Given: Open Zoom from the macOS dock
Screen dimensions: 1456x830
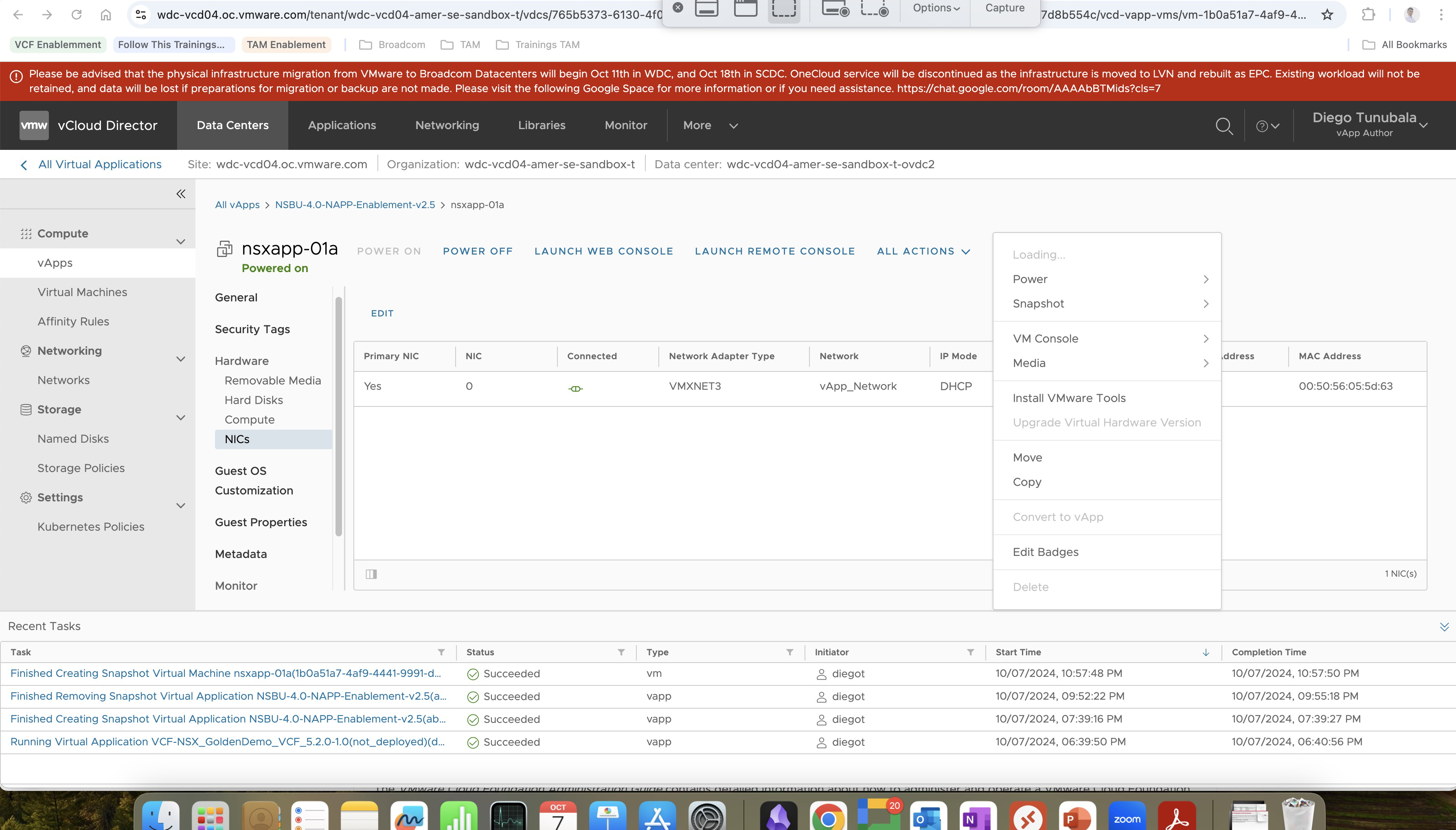Looking at the screenshot, I should coord(1127,819).
